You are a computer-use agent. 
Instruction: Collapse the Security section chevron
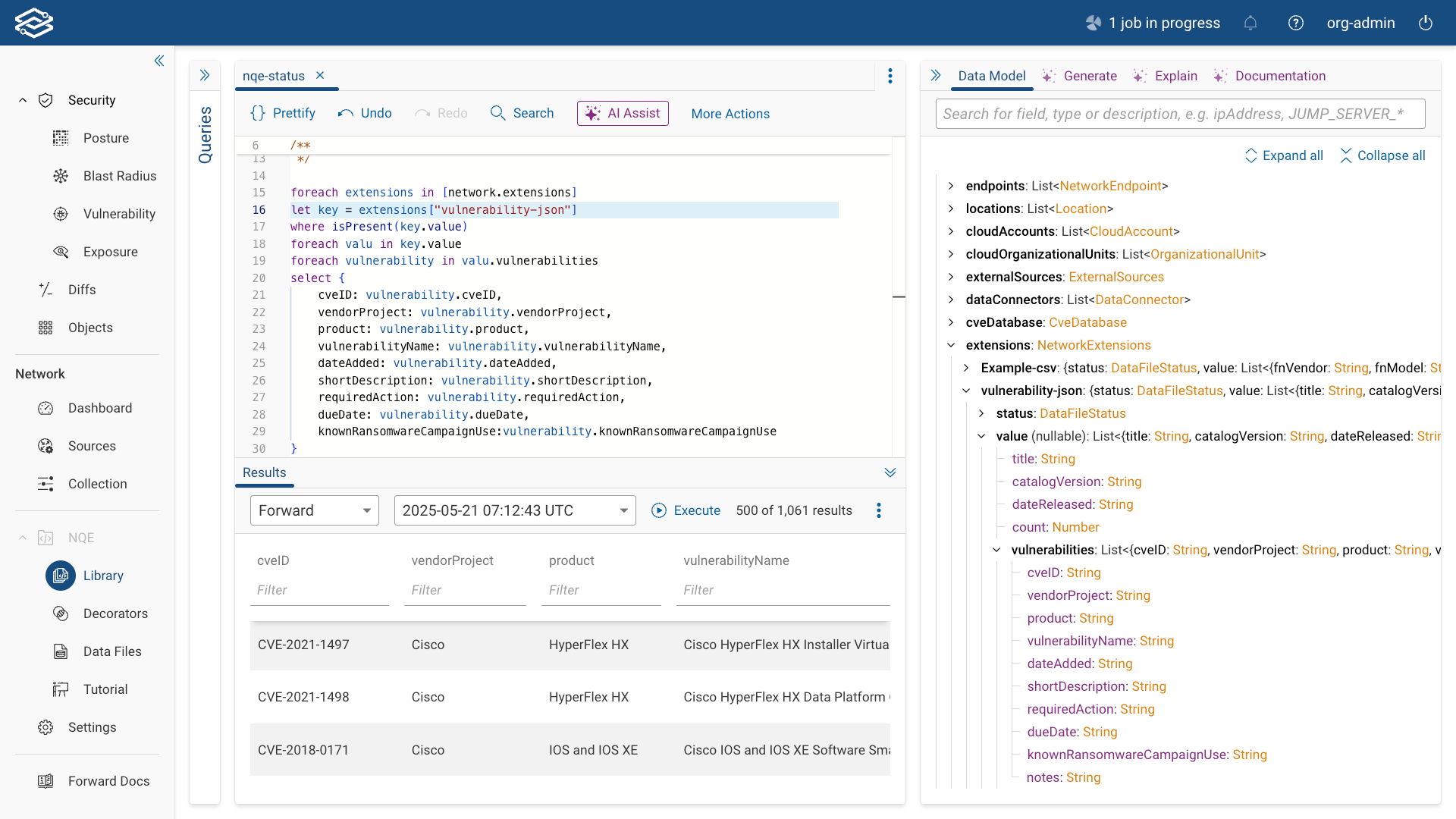(x=23, y=100)
